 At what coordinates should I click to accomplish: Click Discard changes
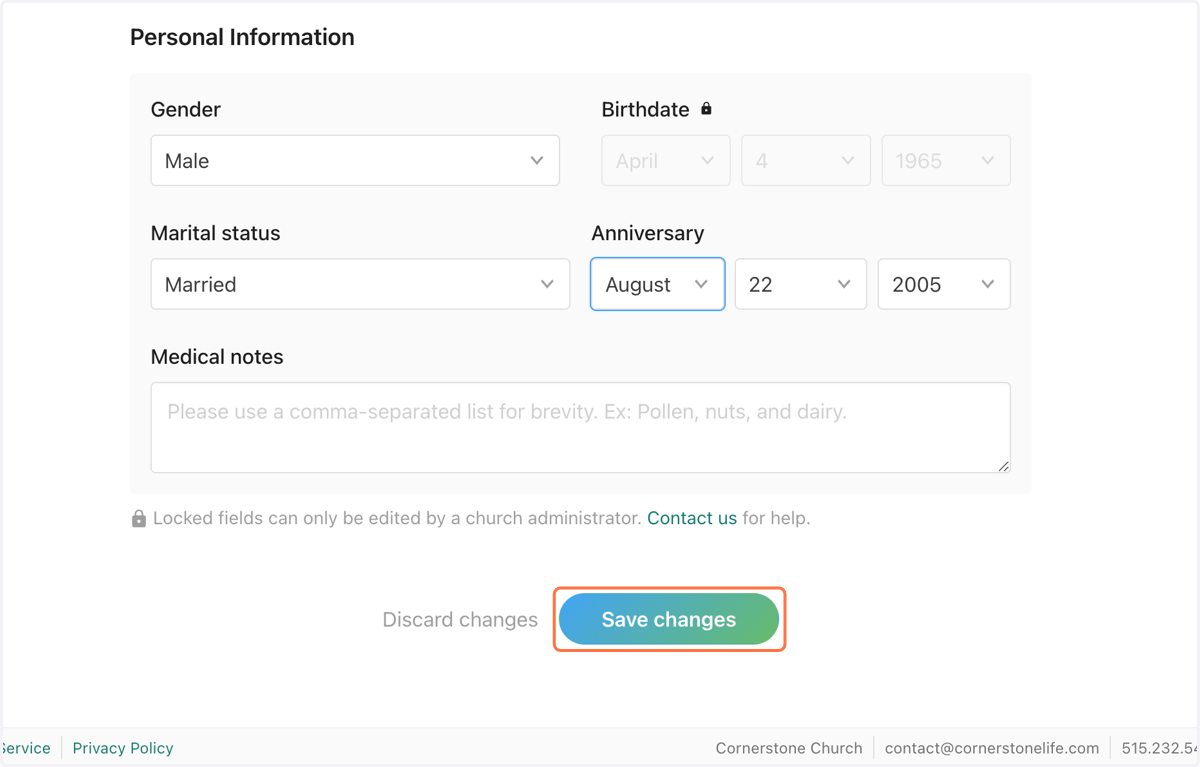tap(460, 619)
